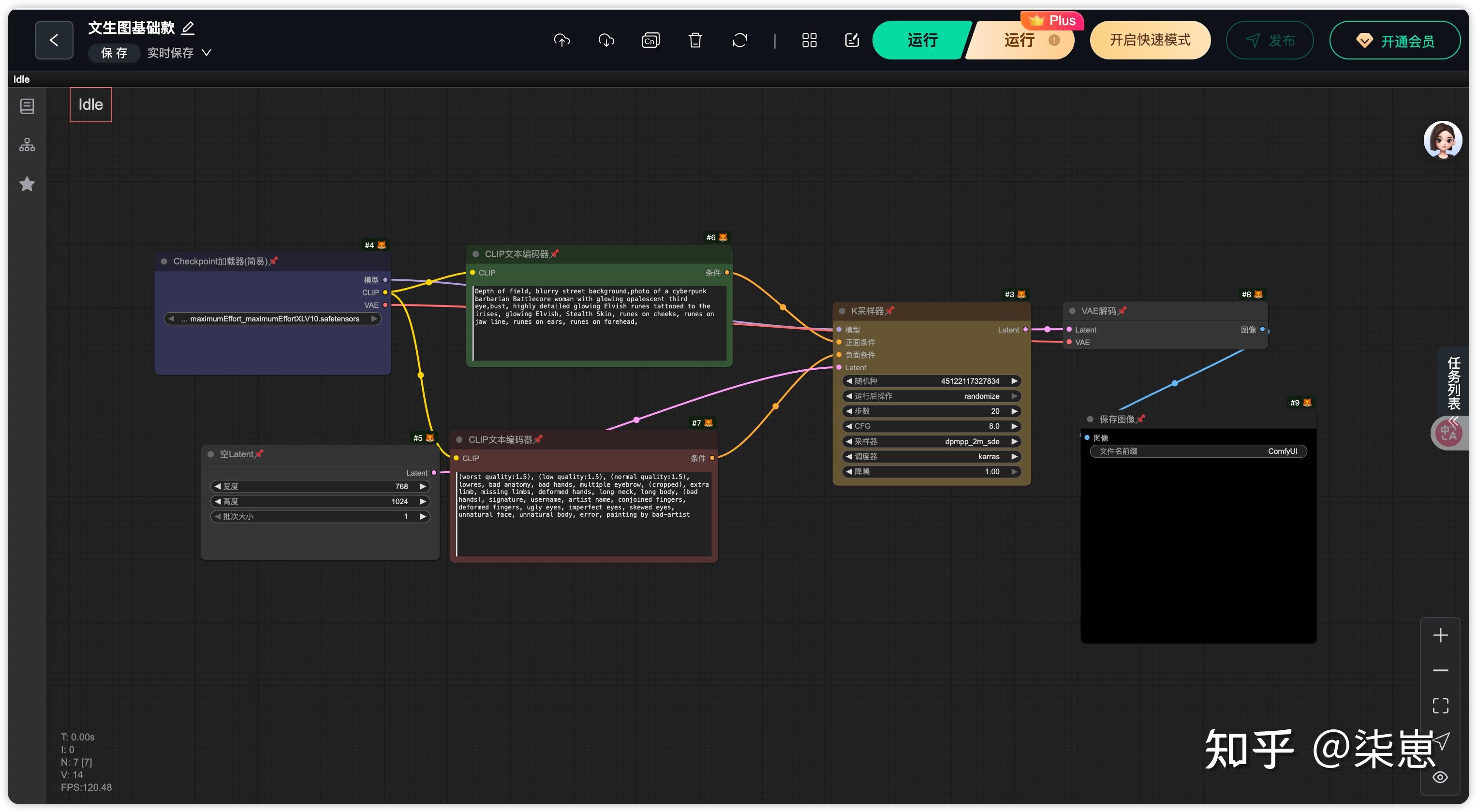Toggle collapse dot on K采样器 node

pyautogui.click(x=842, y=311)
